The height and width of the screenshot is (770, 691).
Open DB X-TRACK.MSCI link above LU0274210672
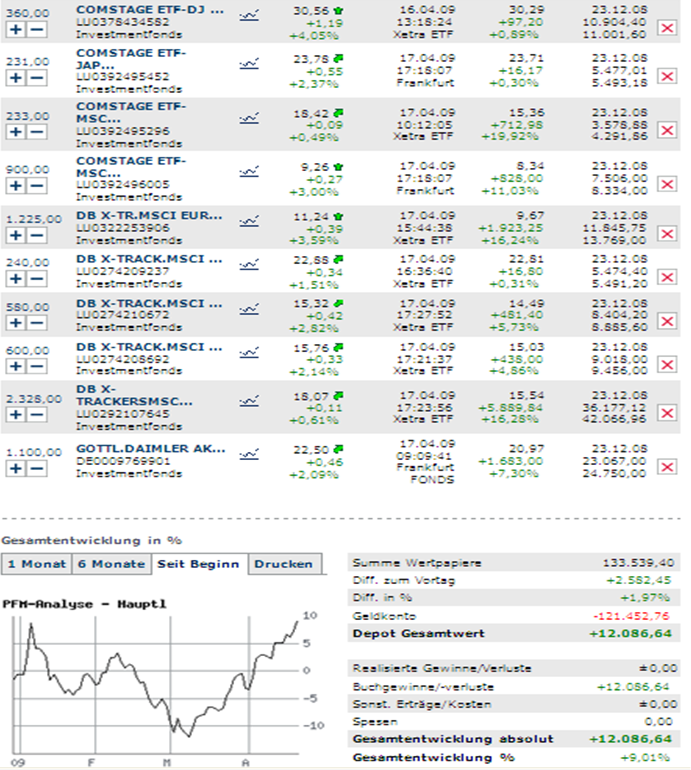click(x=149, y=303)
